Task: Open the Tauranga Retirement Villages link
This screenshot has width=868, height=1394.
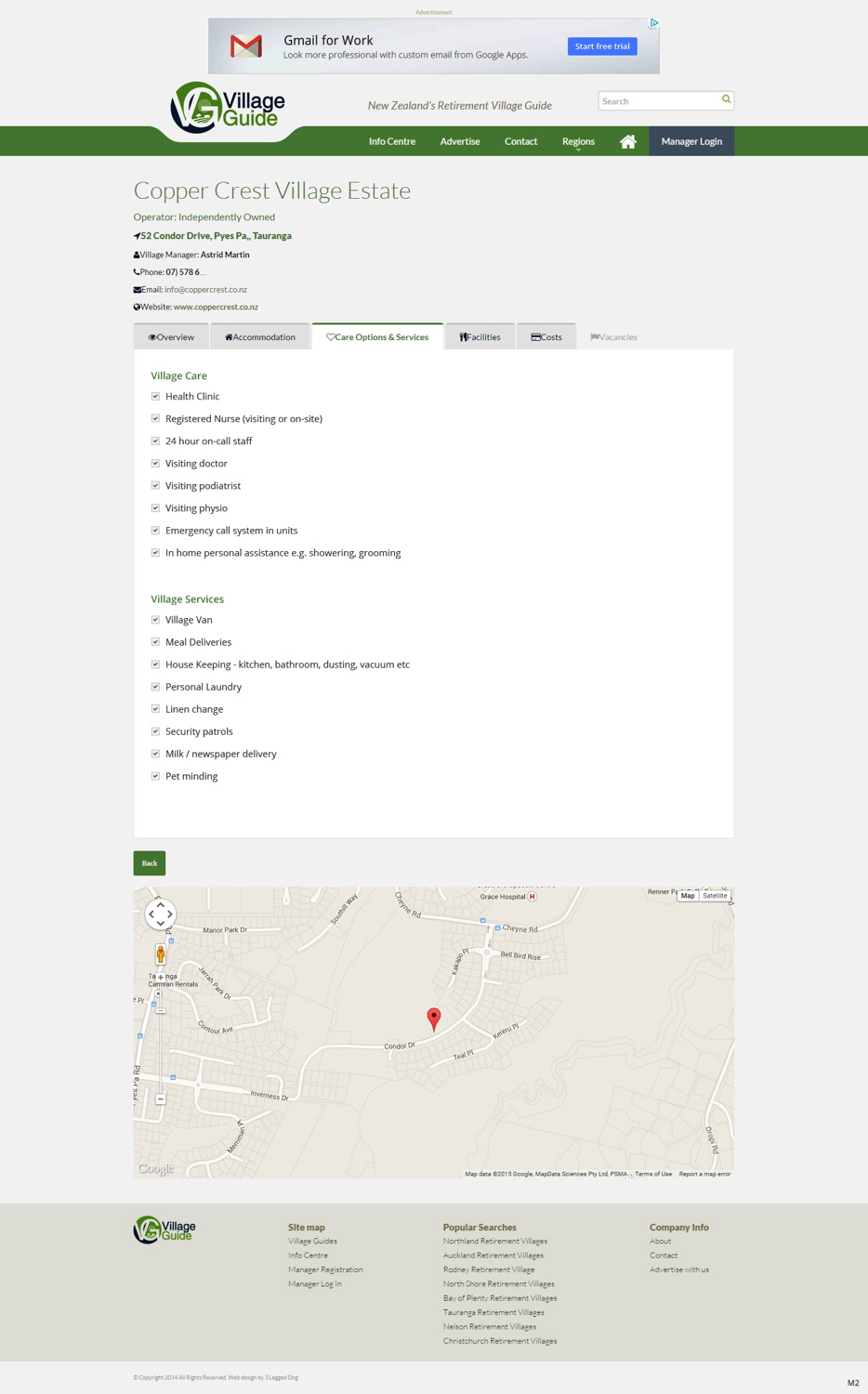Action: point(493,1311)
